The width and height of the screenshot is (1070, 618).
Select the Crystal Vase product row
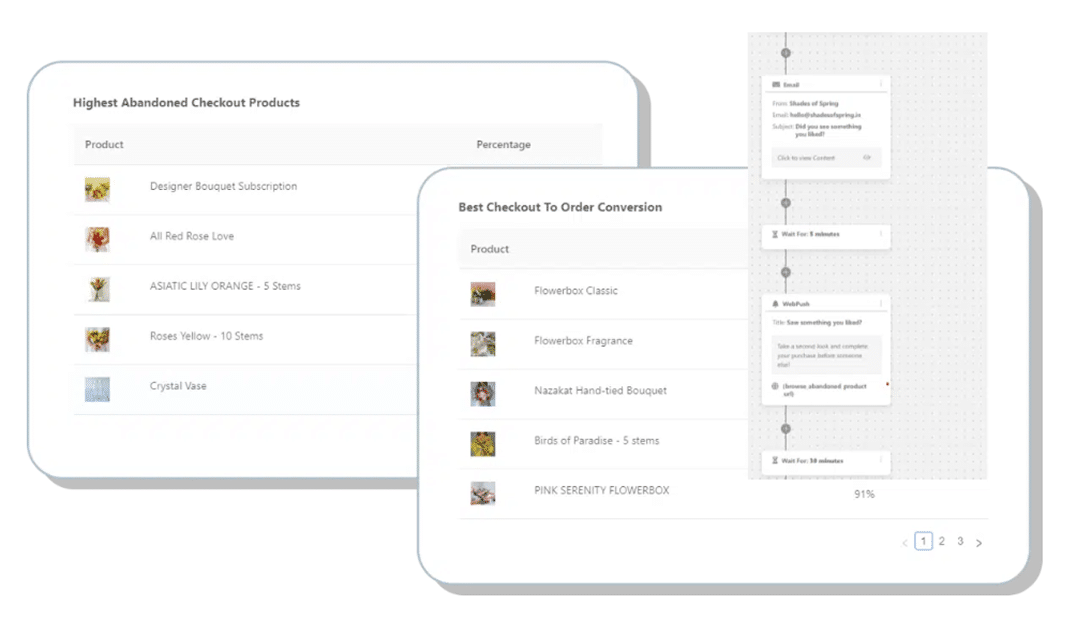click(178, 386)
